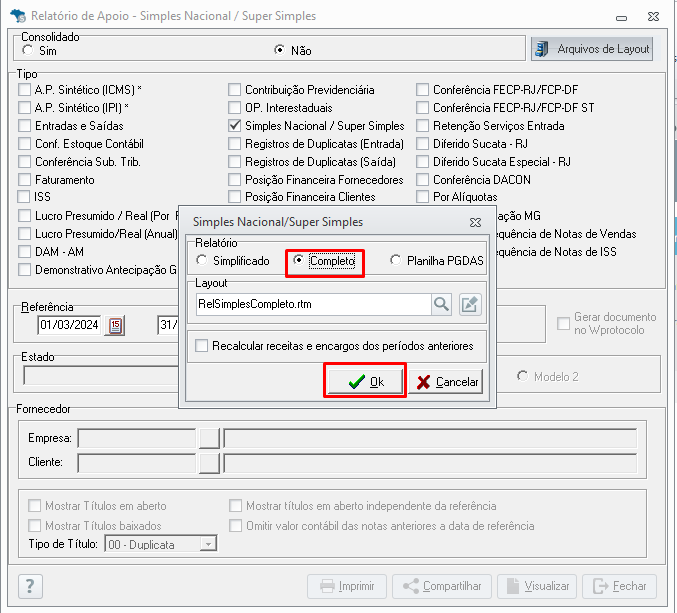
Task: Open Arquivos de Layout button
Action: click(592, 49)
